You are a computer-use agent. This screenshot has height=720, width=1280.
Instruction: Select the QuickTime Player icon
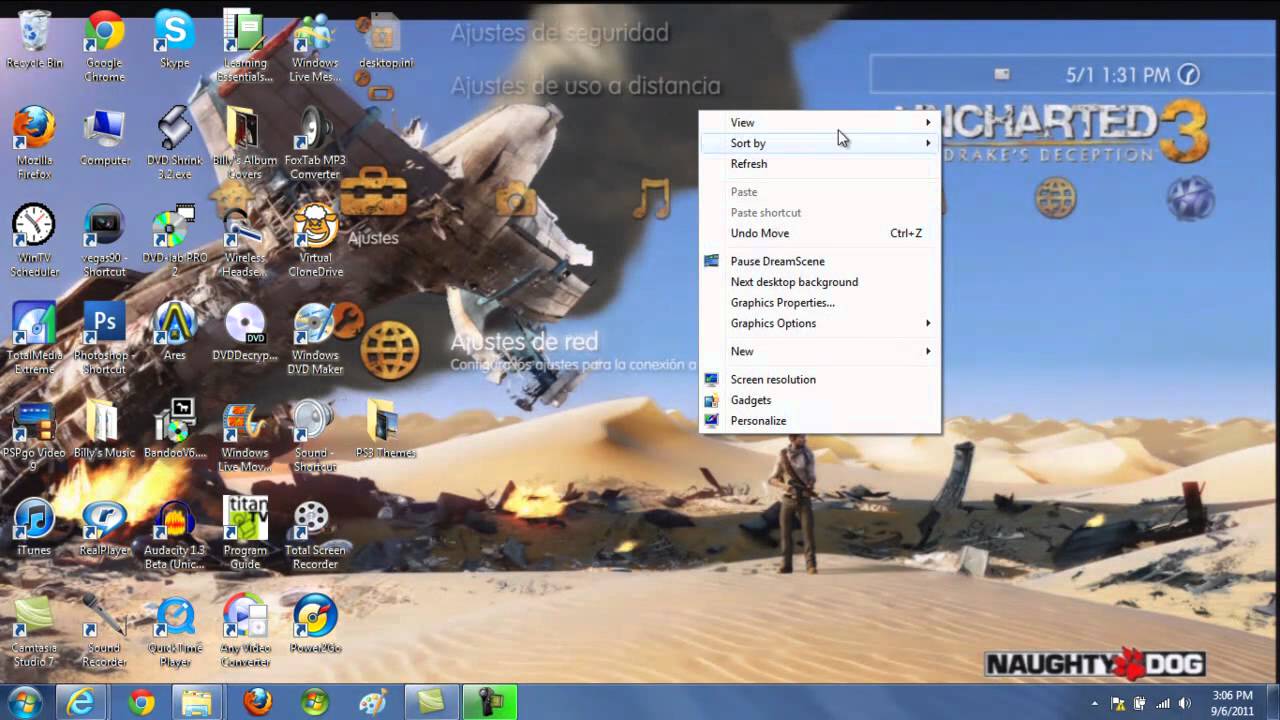pos(174,631)
